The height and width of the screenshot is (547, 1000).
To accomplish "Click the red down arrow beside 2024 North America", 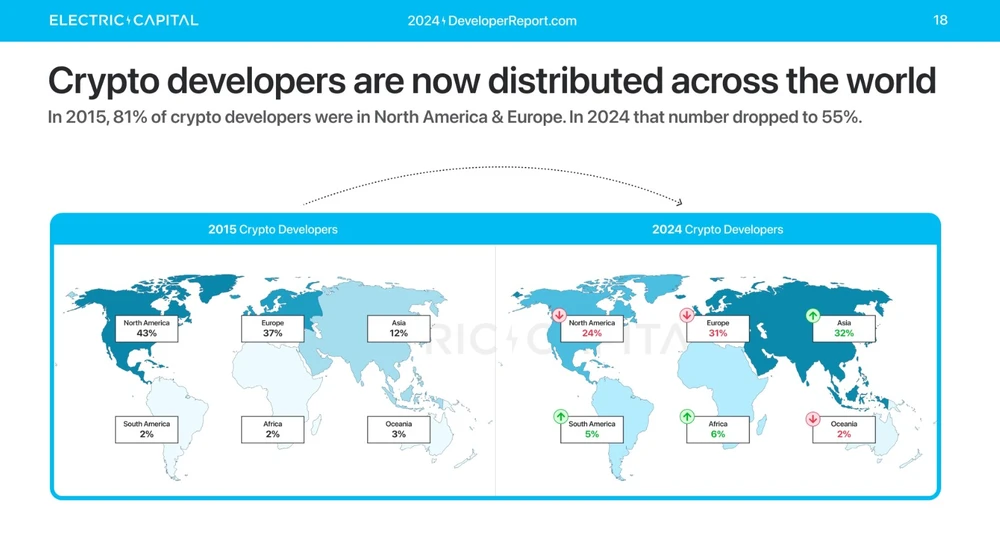I will (560, 316).
